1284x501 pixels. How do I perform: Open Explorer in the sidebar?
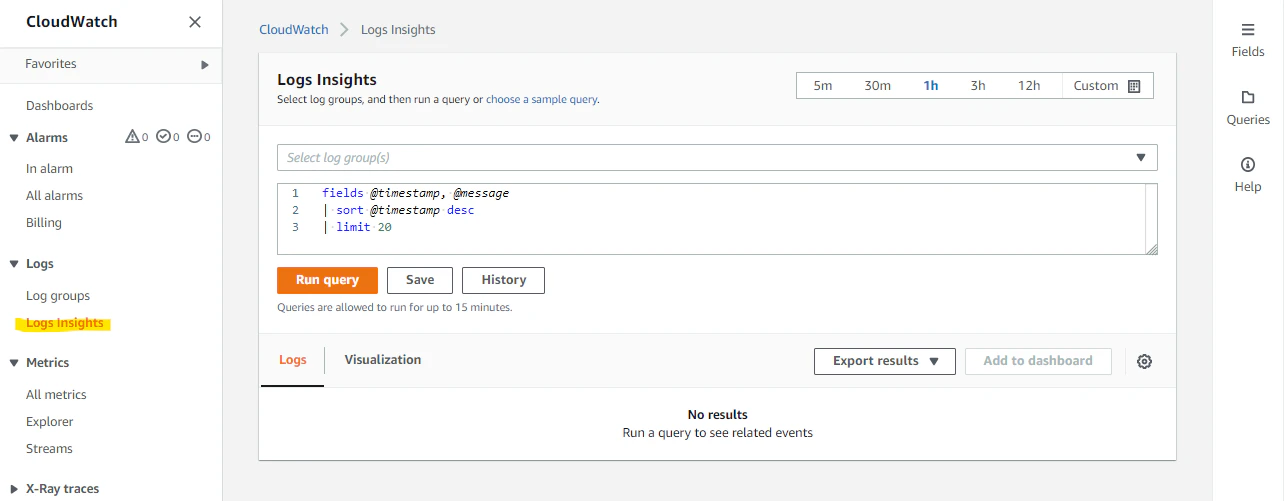50,422
